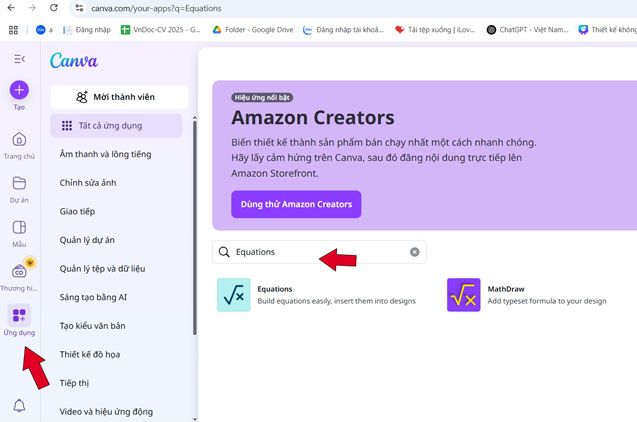637x422 pixels.
Task: Click Dùng thử Amazon Creators button
Action: point(295,204)
